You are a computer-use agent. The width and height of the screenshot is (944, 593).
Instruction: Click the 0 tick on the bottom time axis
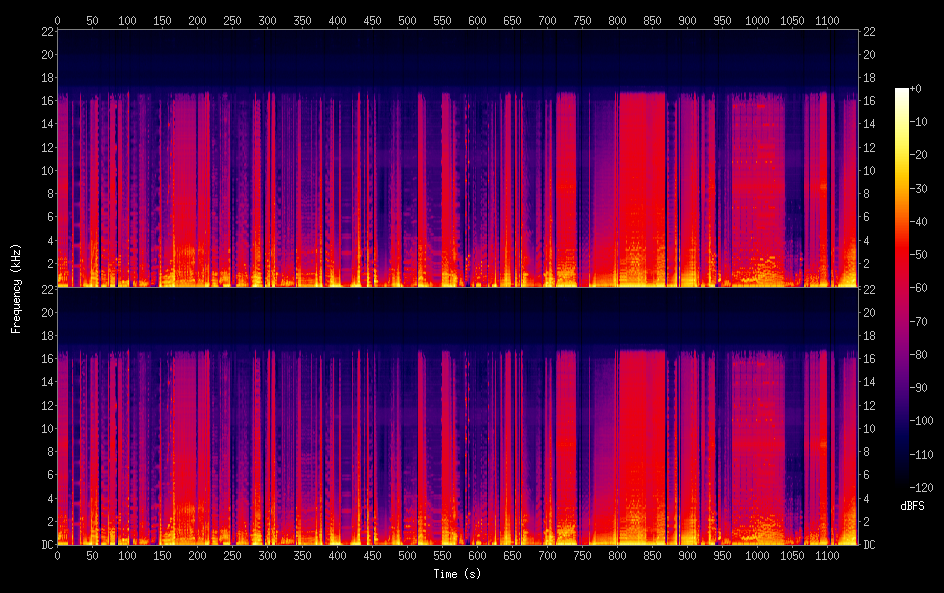tap(57, 555)
